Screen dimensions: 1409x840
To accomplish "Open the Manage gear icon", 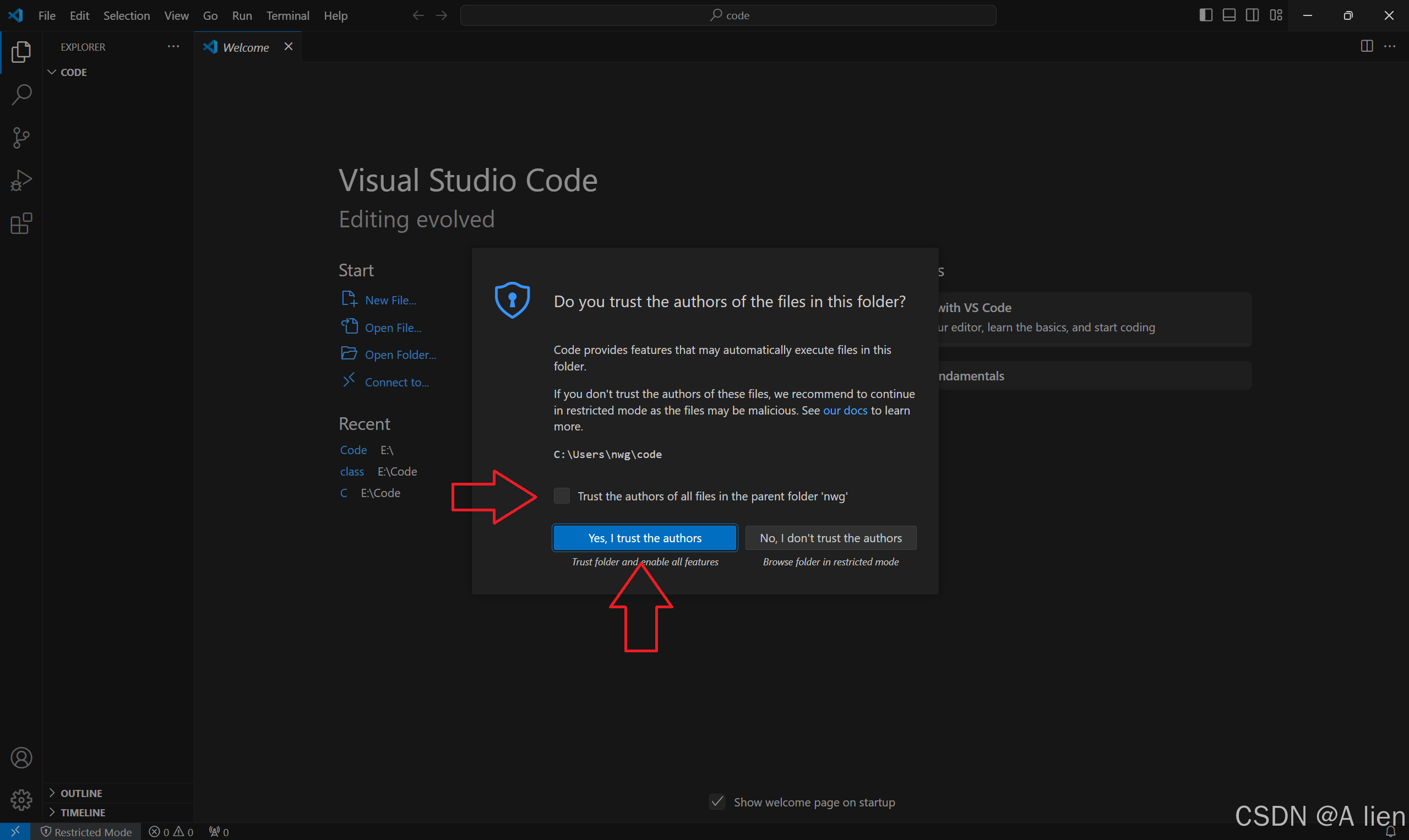I will pos(21,799).
